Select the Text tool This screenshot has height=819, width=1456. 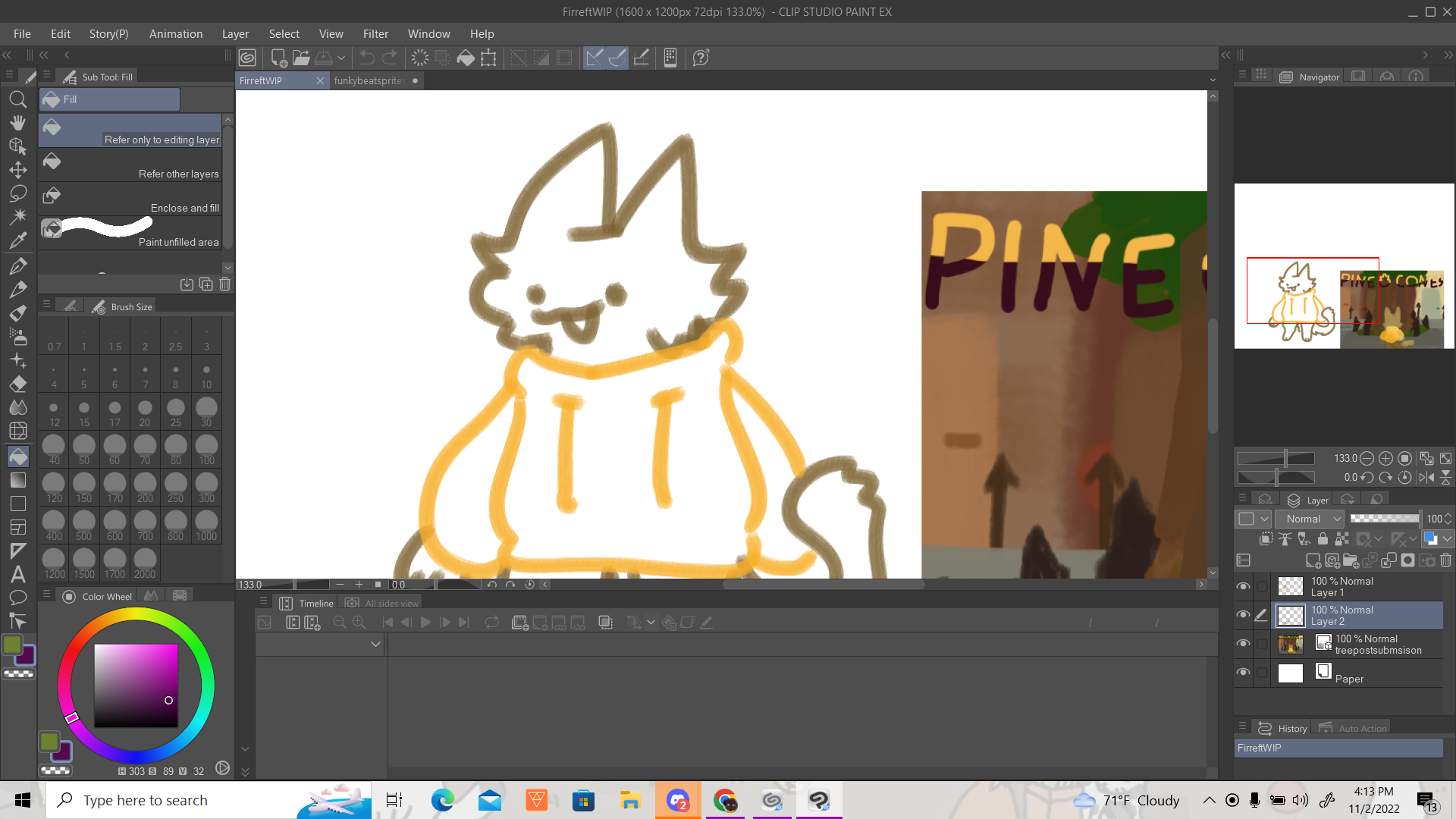tap(18, 574)
